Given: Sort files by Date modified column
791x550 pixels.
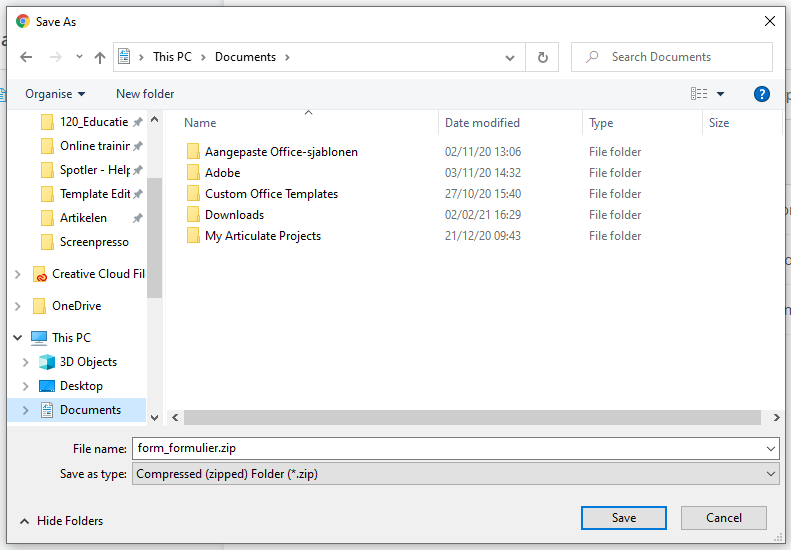Looking at the screenshot, I should pos(482,123).
